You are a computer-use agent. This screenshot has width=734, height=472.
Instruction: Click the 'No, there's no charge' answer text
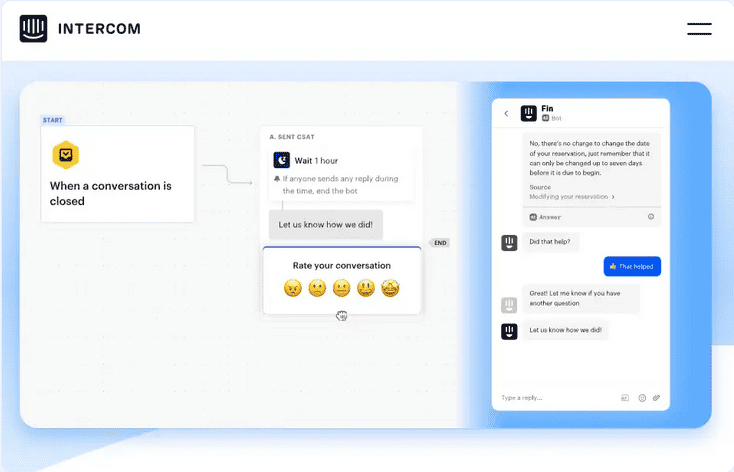click(x=590, y=158)
